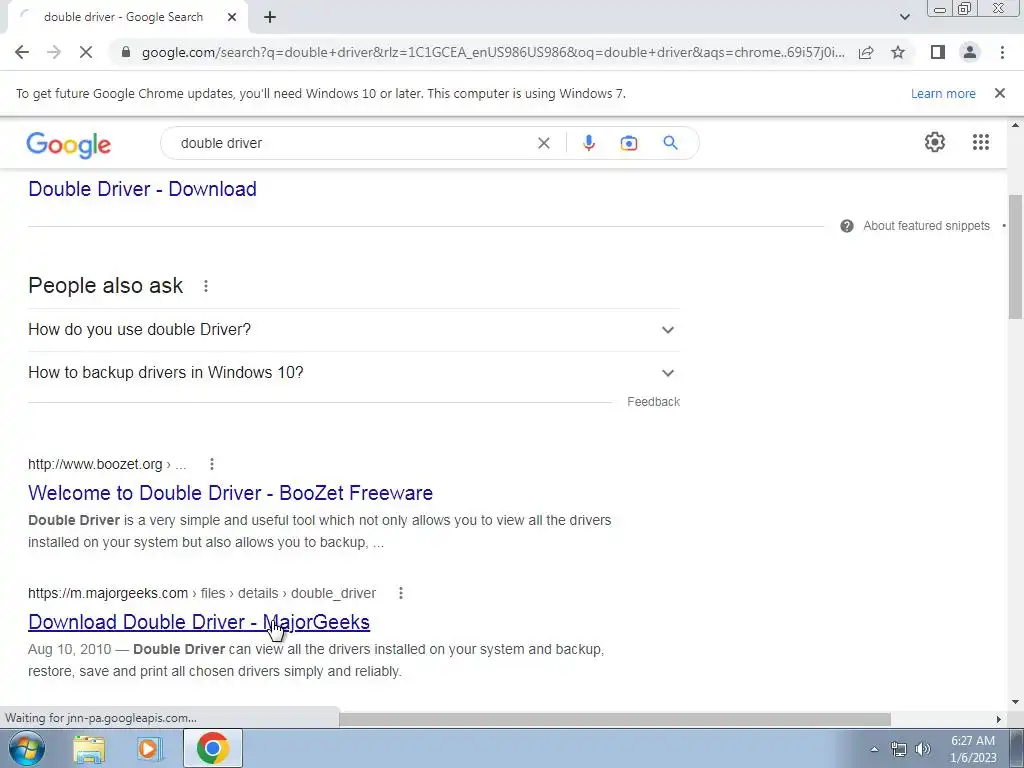Open Welcome to Double Driver - BooZet Freeware
Viewport: 1024px width, 768px height.
[231, 493]
